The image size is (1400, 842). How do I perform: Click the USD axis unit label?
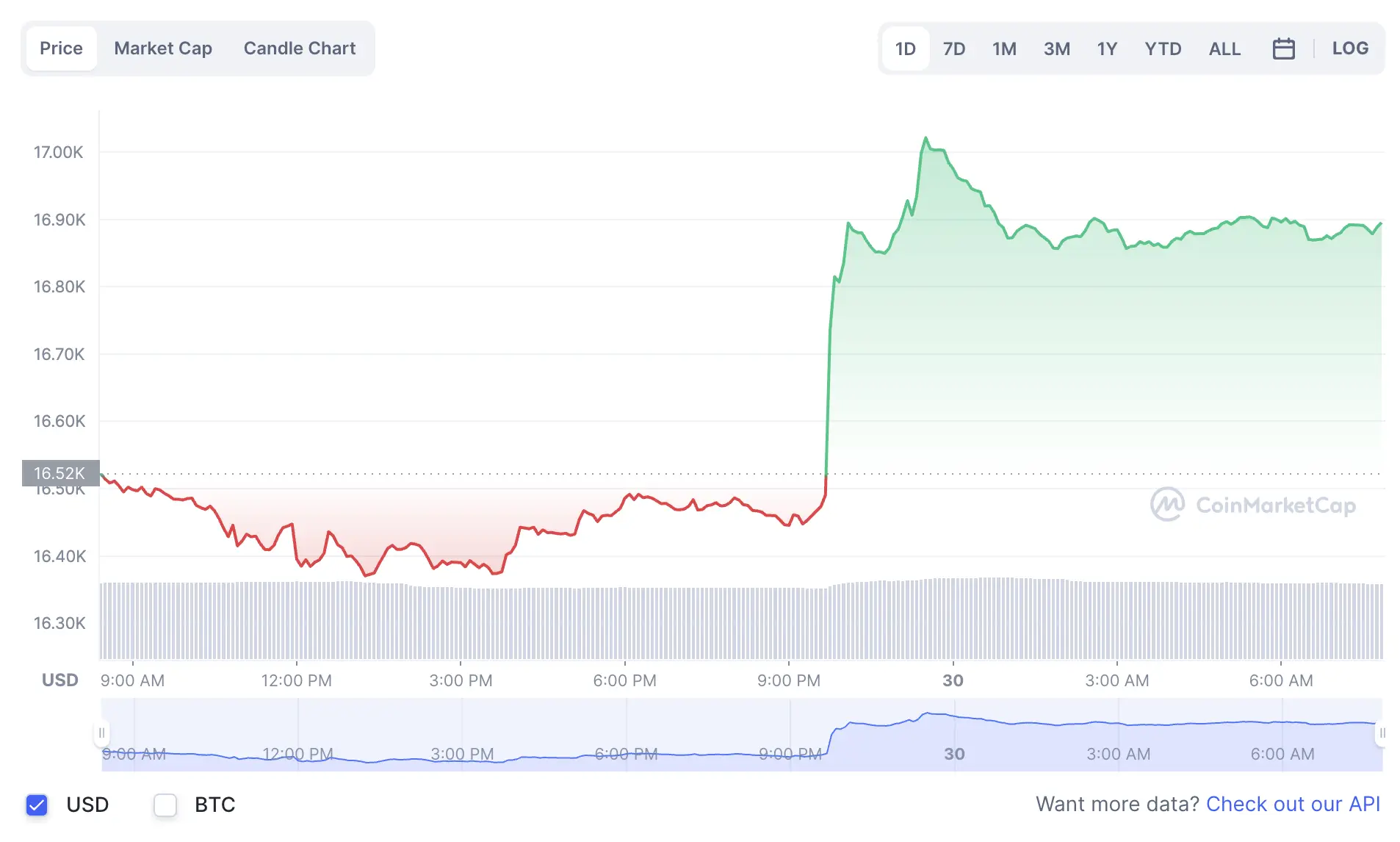tap(60, 680)
